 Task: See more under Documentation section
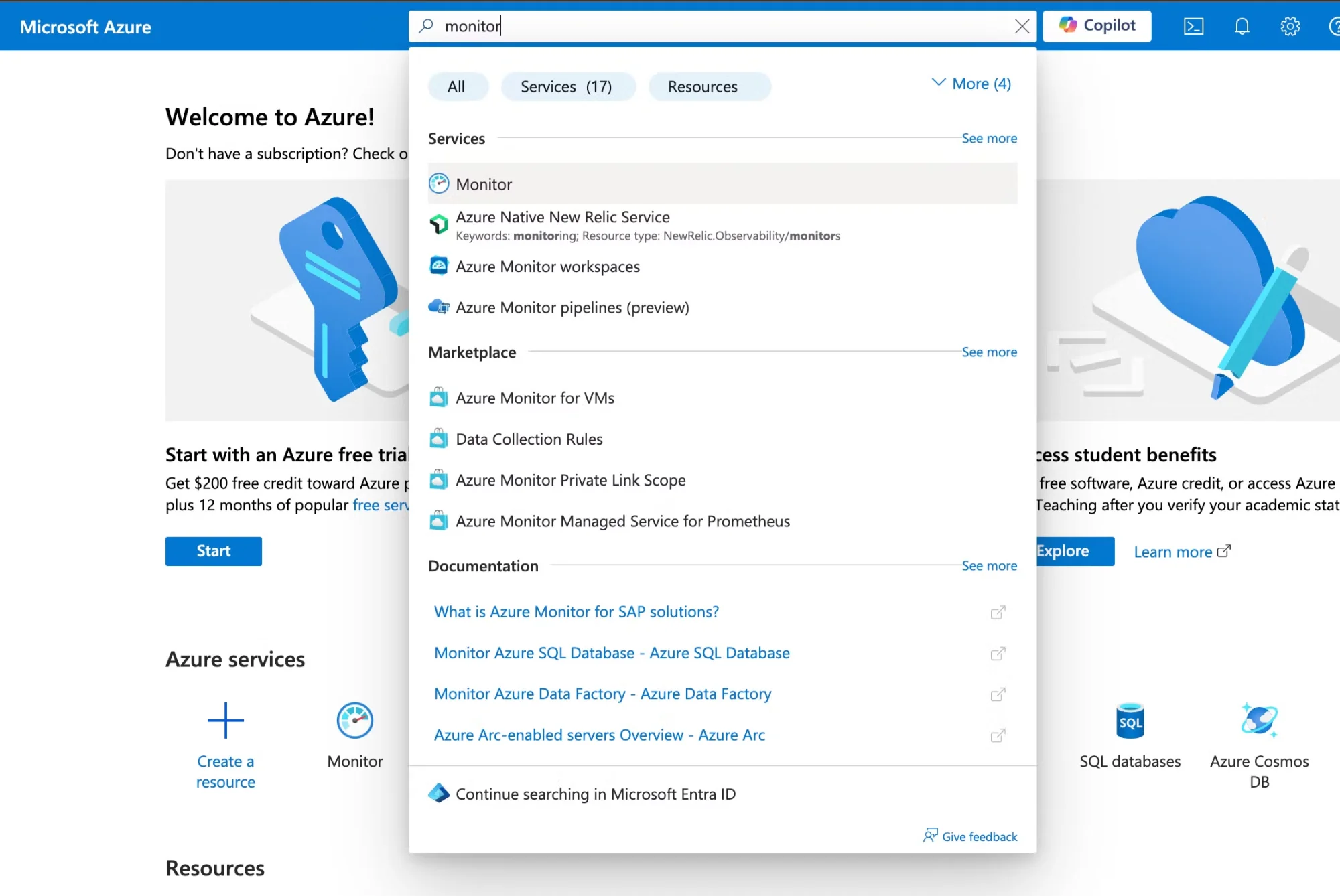989,565
